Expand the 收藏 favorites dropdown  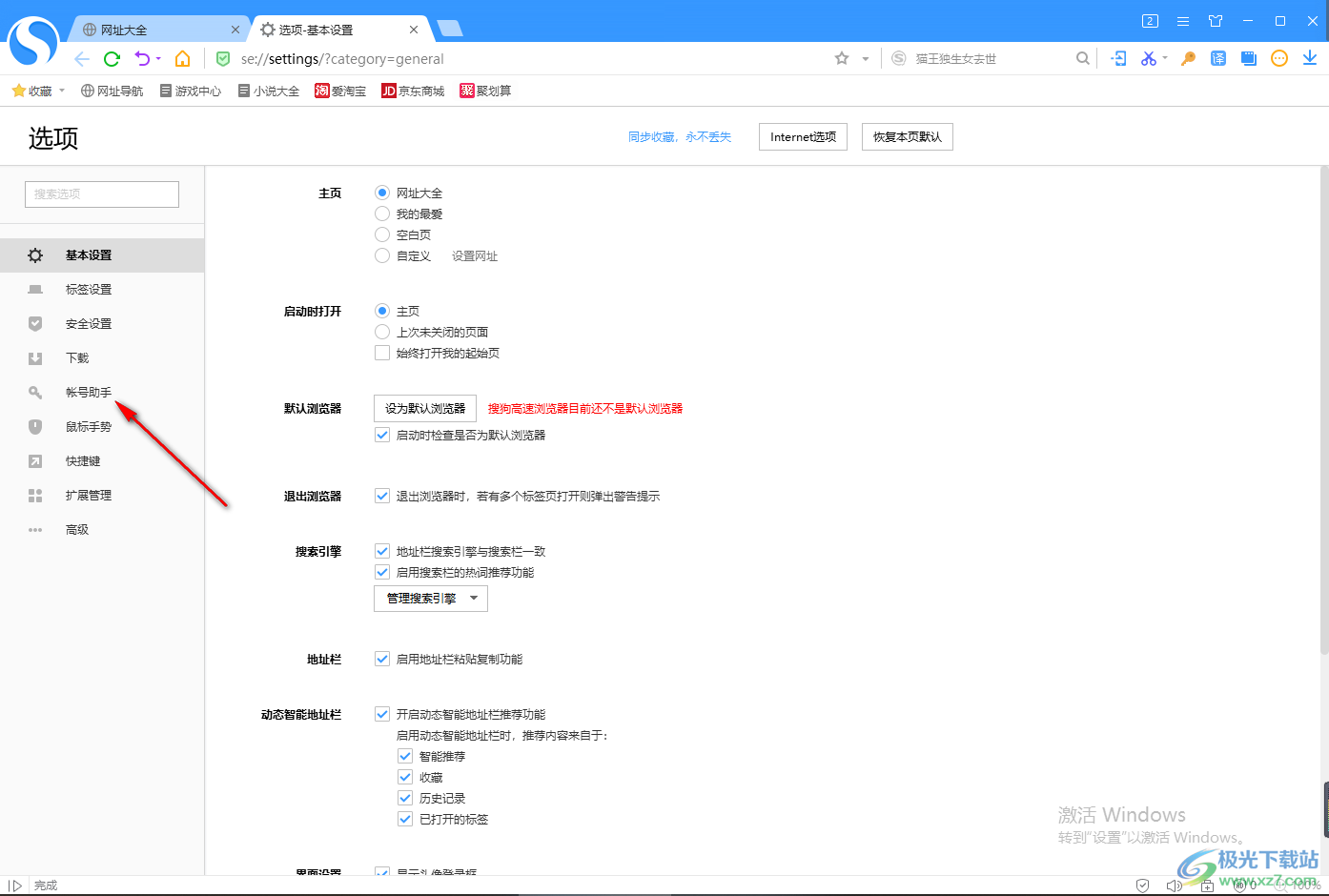(x=62, y=92)
